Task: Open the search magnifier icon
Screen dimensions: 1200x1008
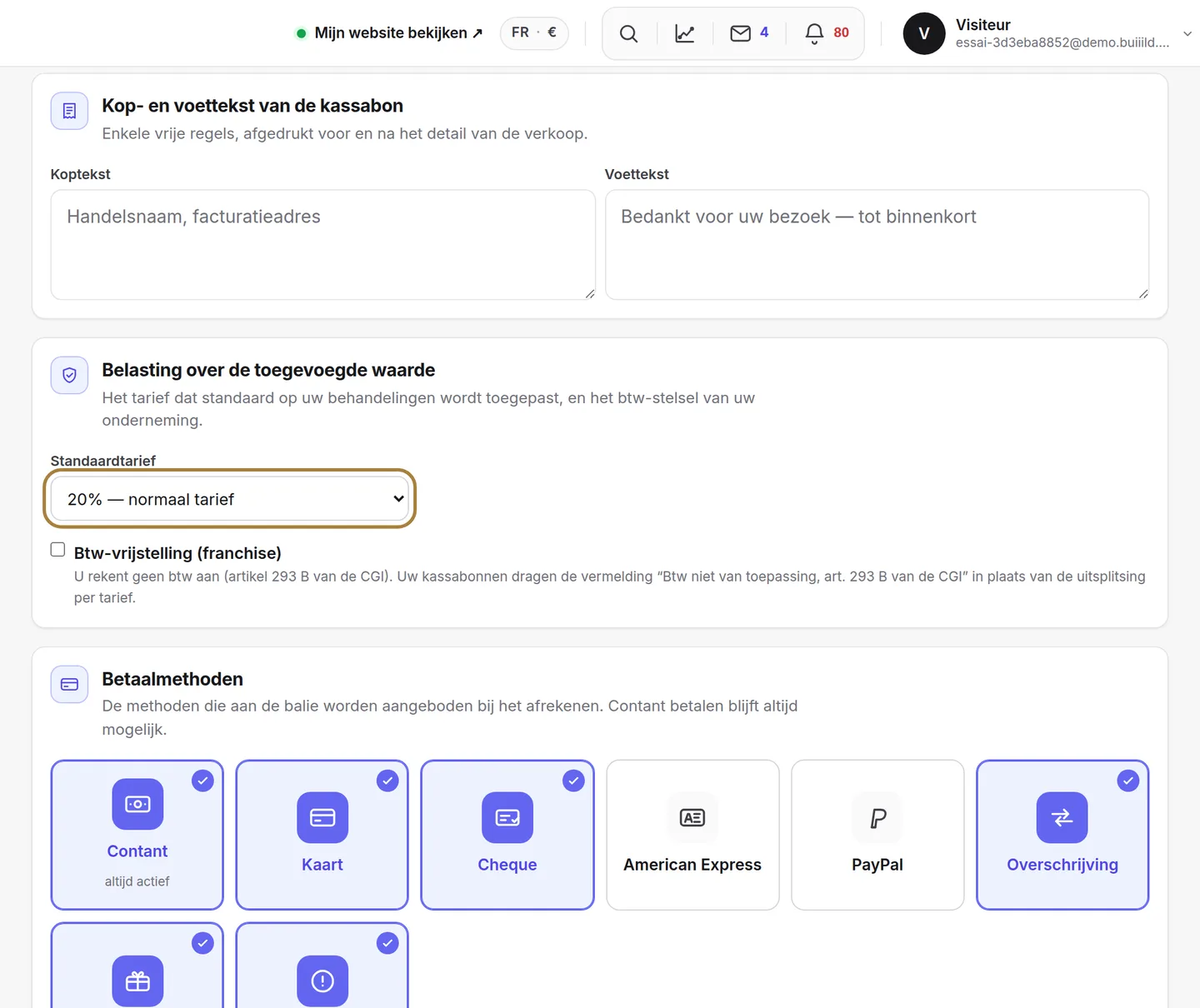Action: point(628,33)
